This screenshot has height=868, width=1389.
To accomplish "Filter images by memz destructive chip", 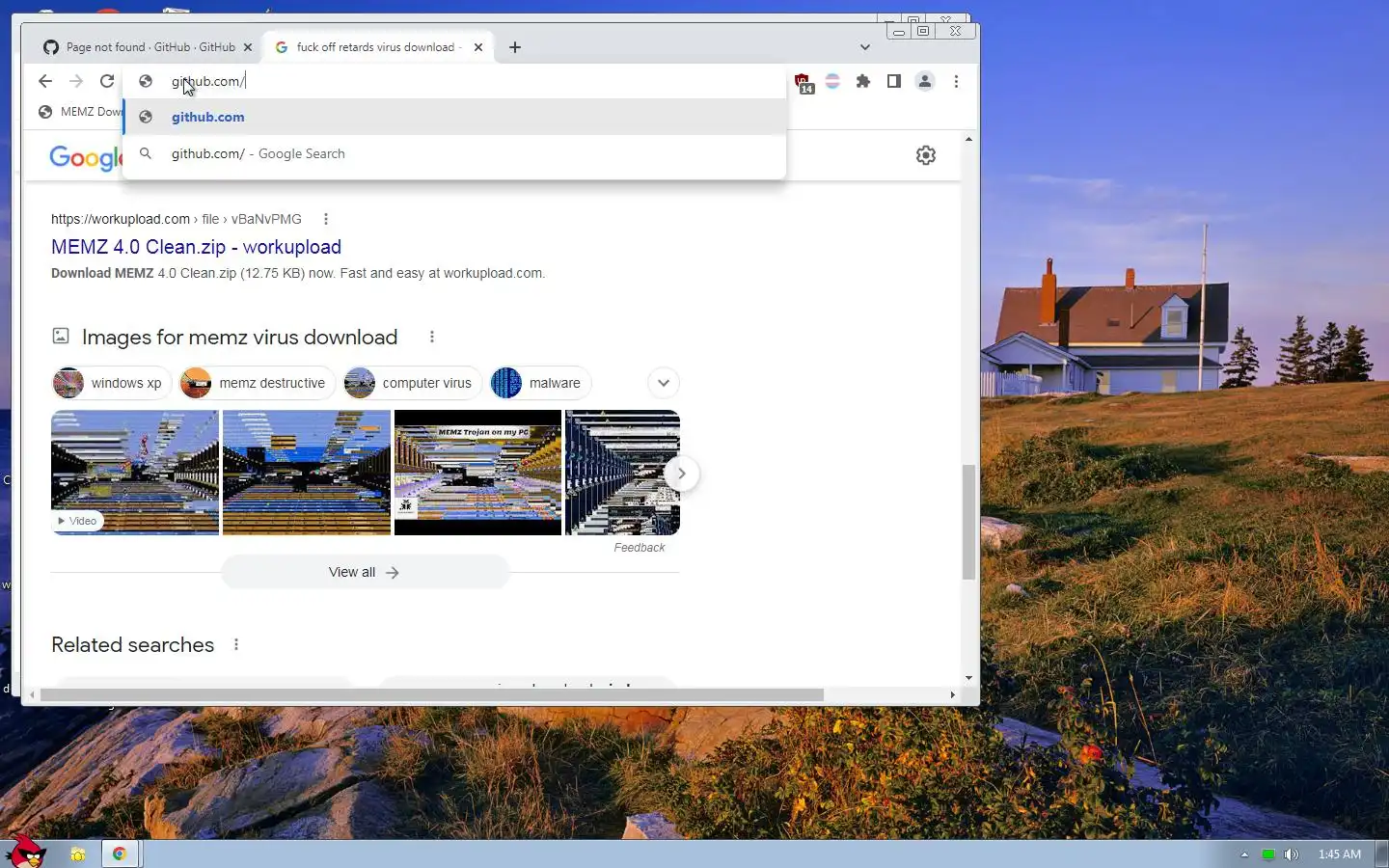I will [x=257, y=383].
